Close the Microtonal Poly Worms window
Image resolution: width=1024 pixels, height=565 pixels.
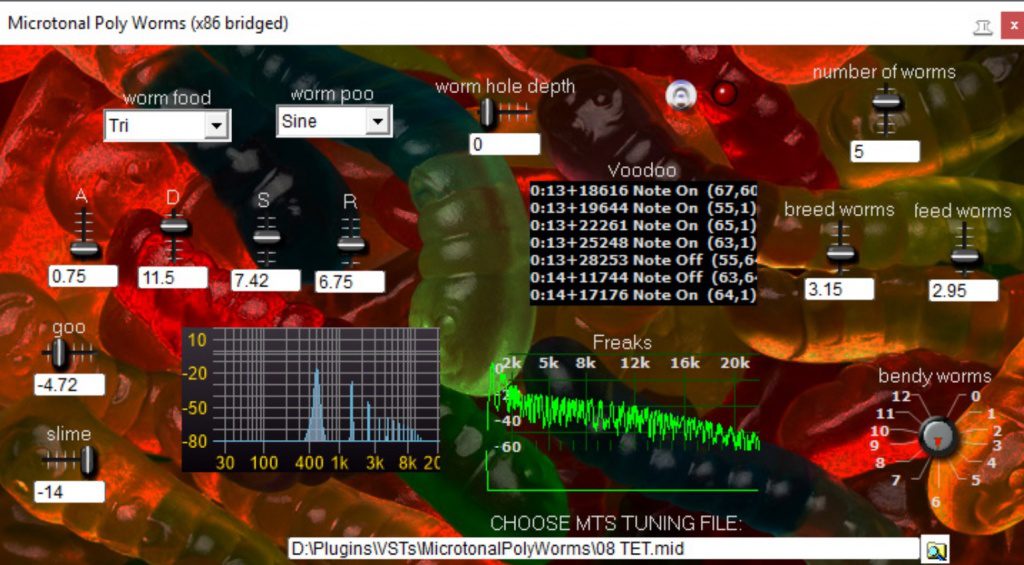[x=1013, y=26]
